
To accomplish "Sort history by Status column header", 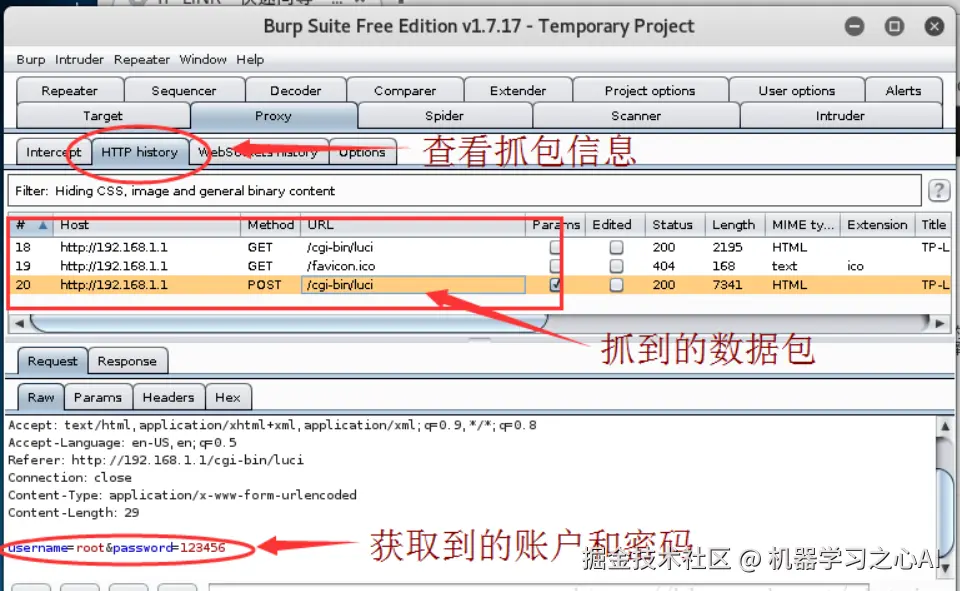I will coord(675,225).
